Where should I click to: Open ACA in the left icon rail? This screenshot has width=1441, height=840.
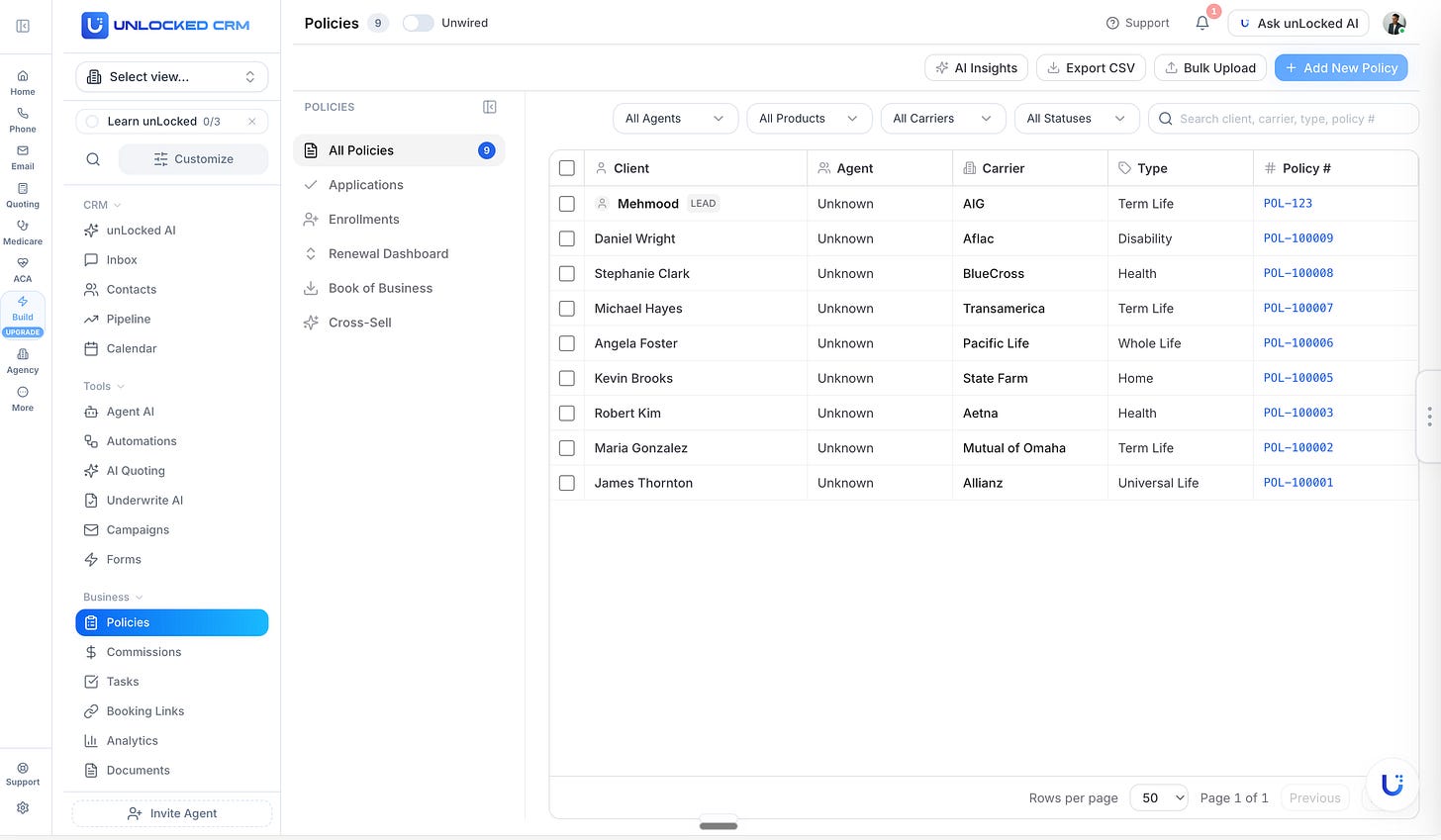pos(23,270)
